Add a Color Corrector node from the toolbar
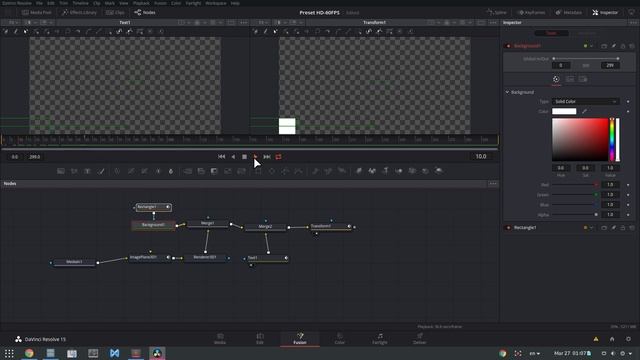This screenshot has width=640, height=360. click(117, 171)
